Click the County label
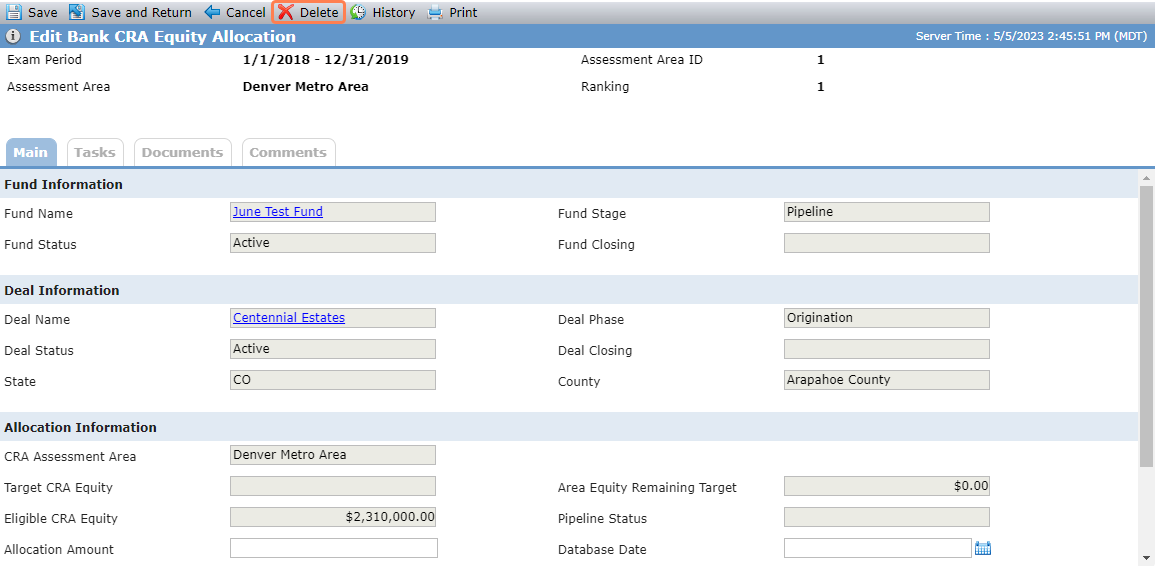This screenshot has height=566, width=1155. pyautogui.click(x=579, y=382)
